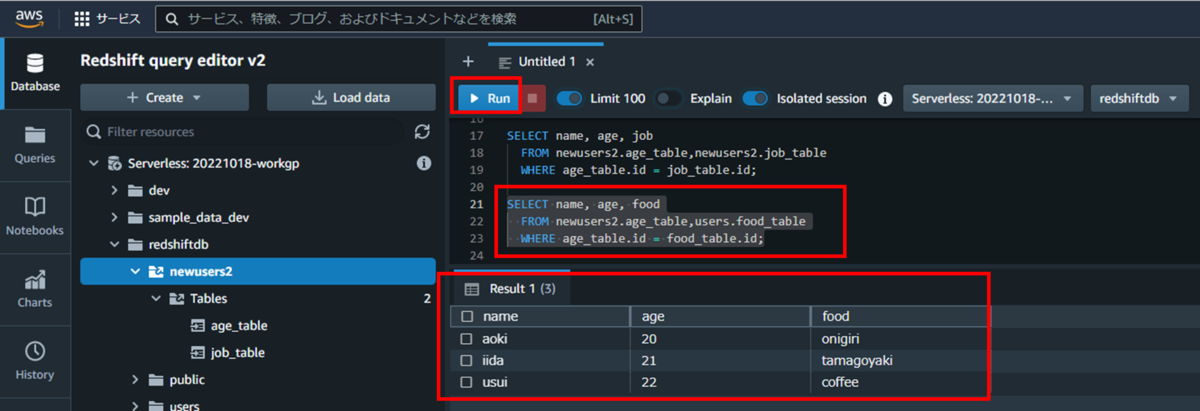Expand the dev database
Image resolution: width=1200 pixels, height=411 pixels.
(x=115, y=190)
